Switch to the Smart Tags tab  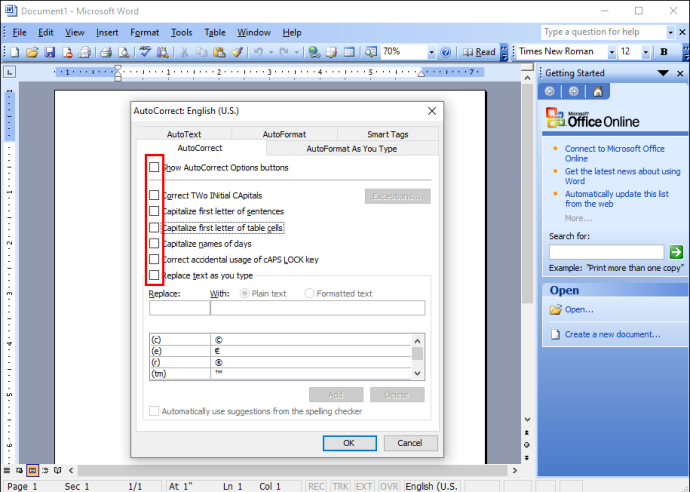point(388,134)
